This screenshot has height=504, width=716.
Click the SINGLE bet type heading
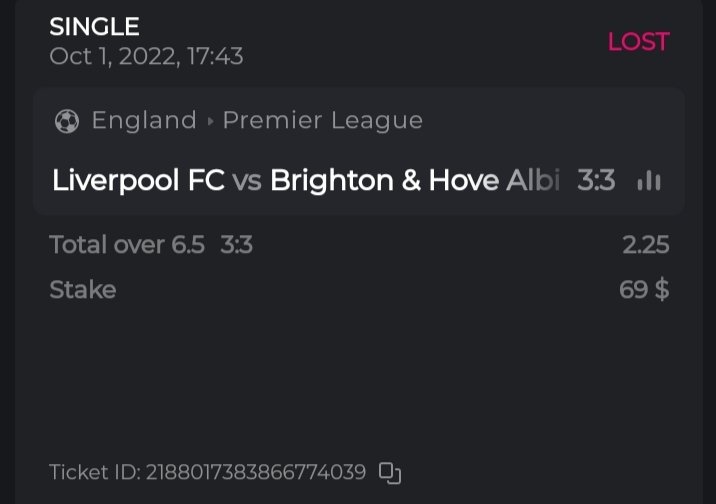tap(94, 27)
